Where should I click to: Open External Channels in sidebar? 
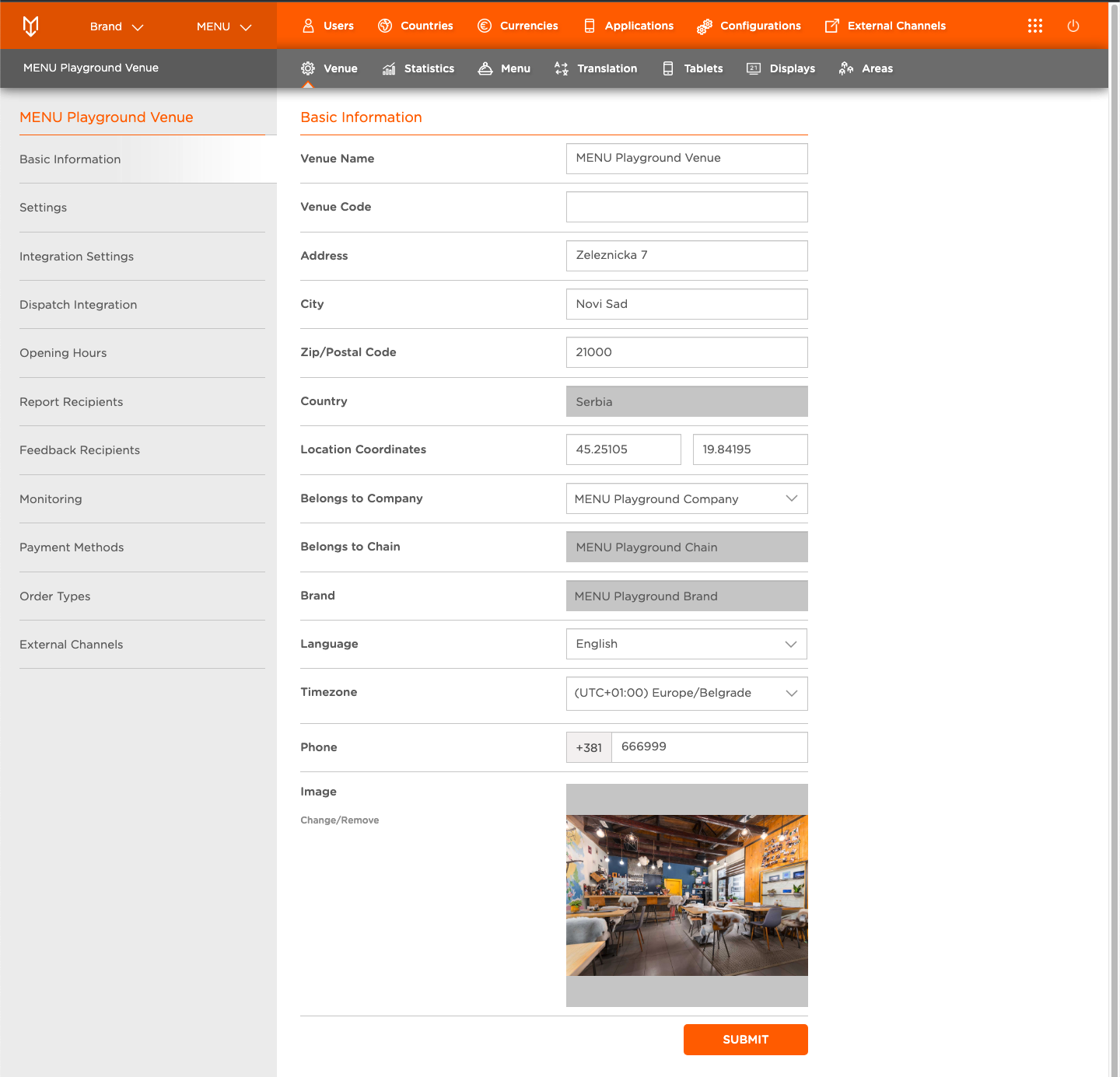point(142,645)
